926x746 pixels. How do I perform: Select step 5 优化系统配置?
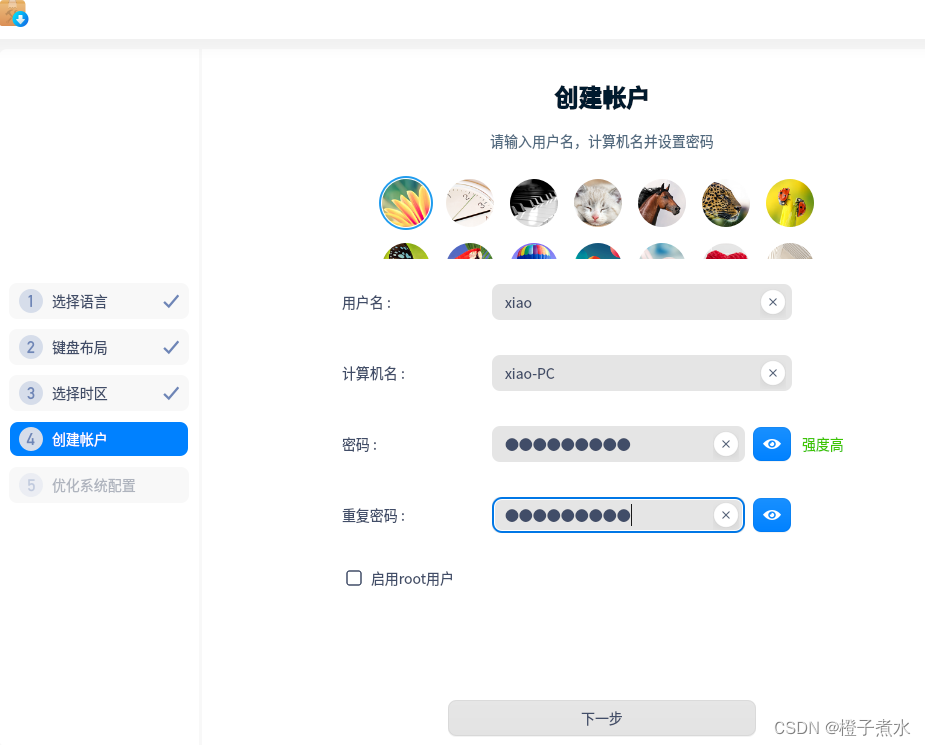99,485
